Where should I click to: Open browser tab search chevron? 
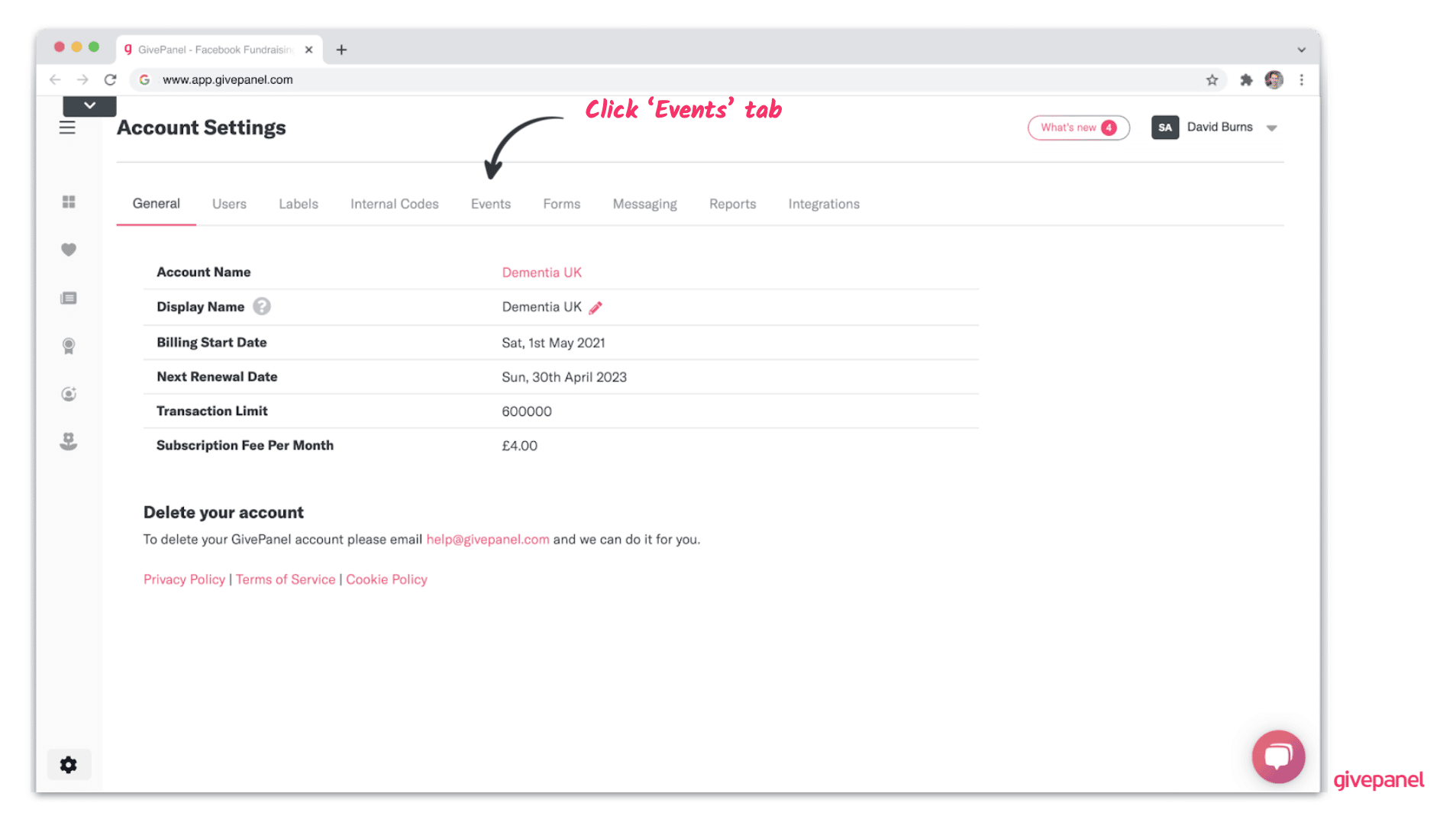pyautogui.click(x=1301, y=50)
